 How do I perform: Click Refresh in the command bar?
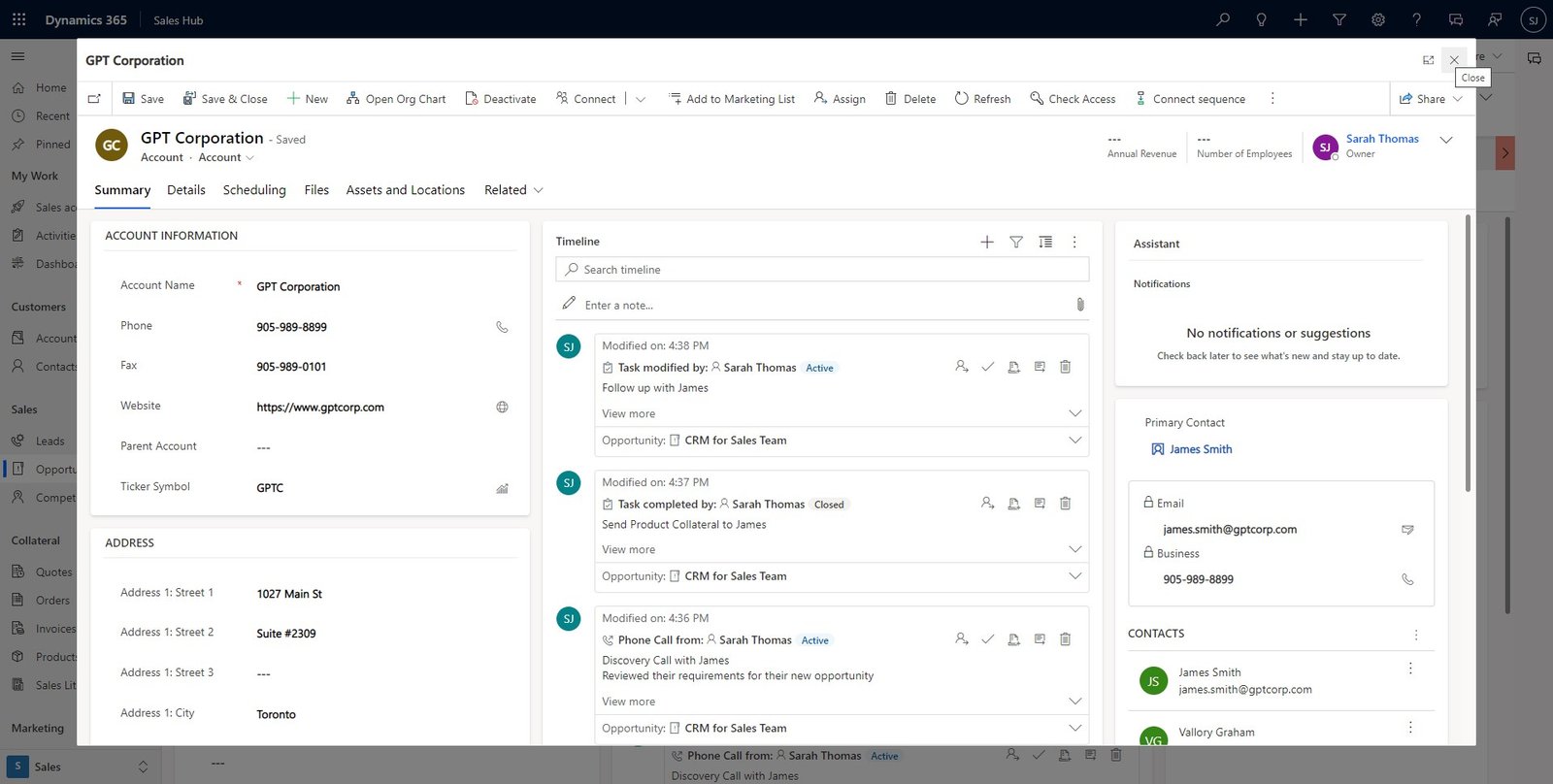[982, 99]
